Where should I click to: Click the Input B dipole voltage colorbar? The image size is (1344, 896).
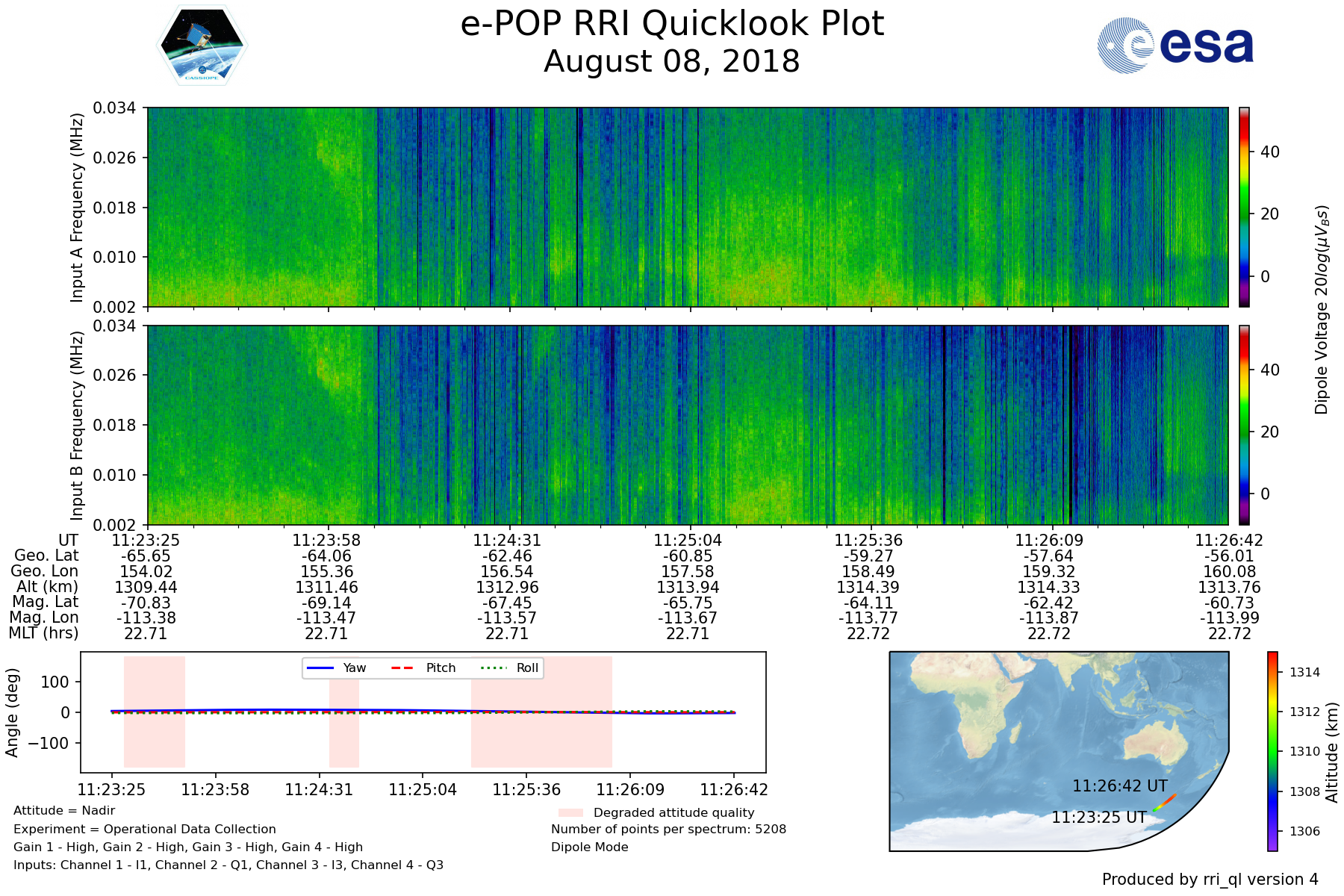tap(1244, 425)
